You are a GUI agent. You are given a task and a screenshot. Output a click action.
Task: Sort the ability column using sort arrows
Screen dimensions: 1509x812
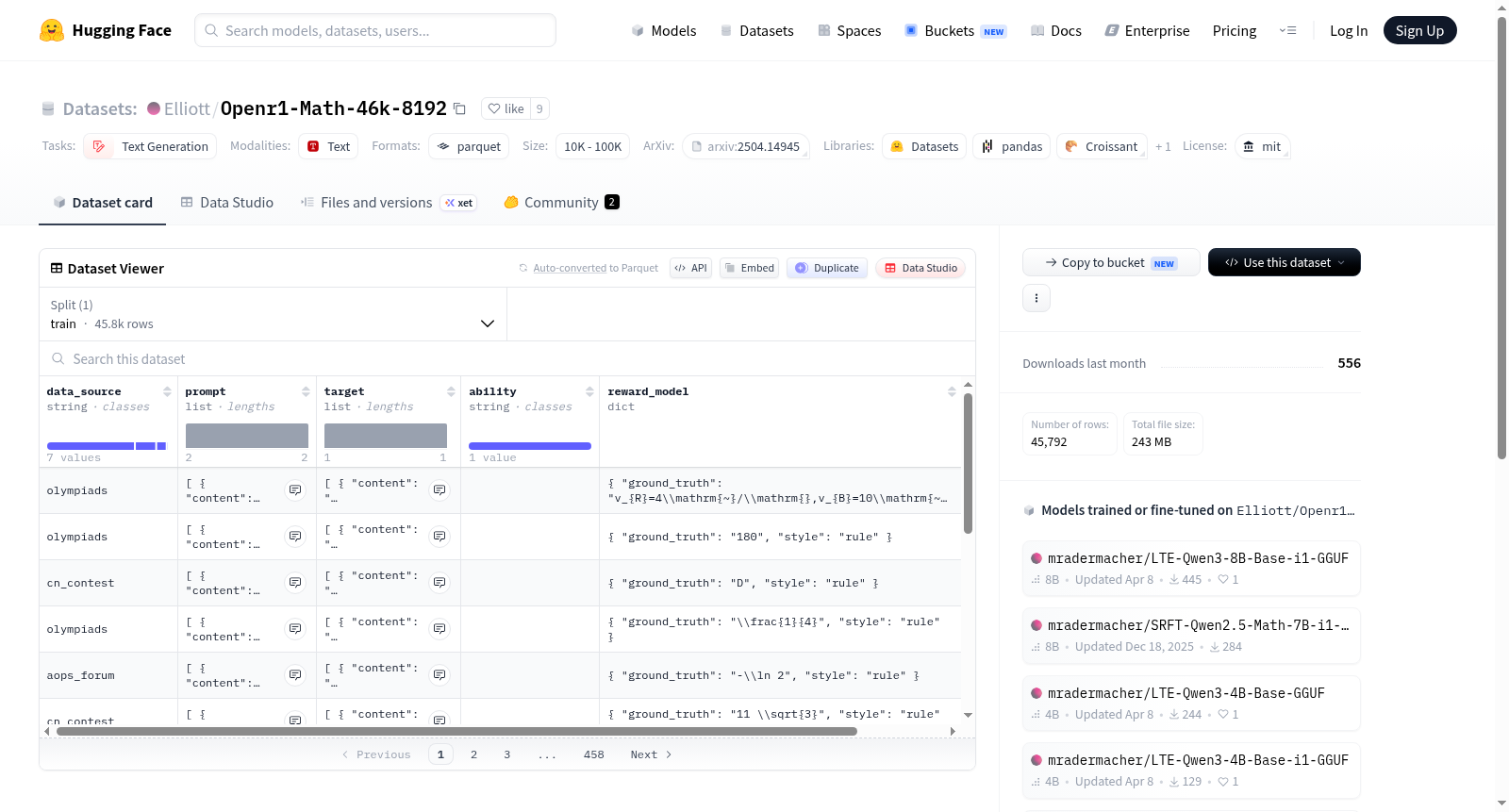589,391
